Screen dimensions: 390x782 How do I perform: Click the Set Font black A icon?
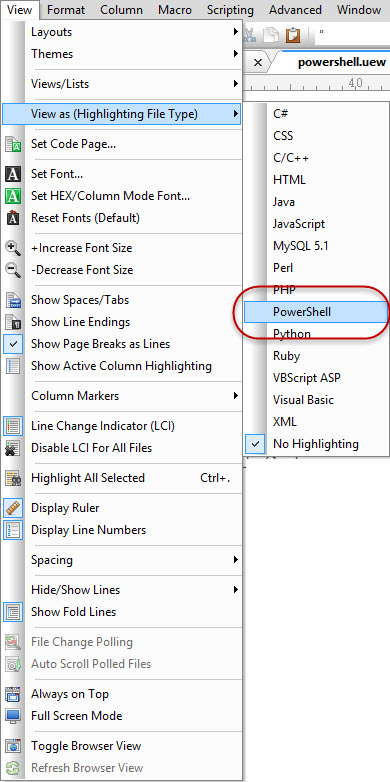click(12, 174)
